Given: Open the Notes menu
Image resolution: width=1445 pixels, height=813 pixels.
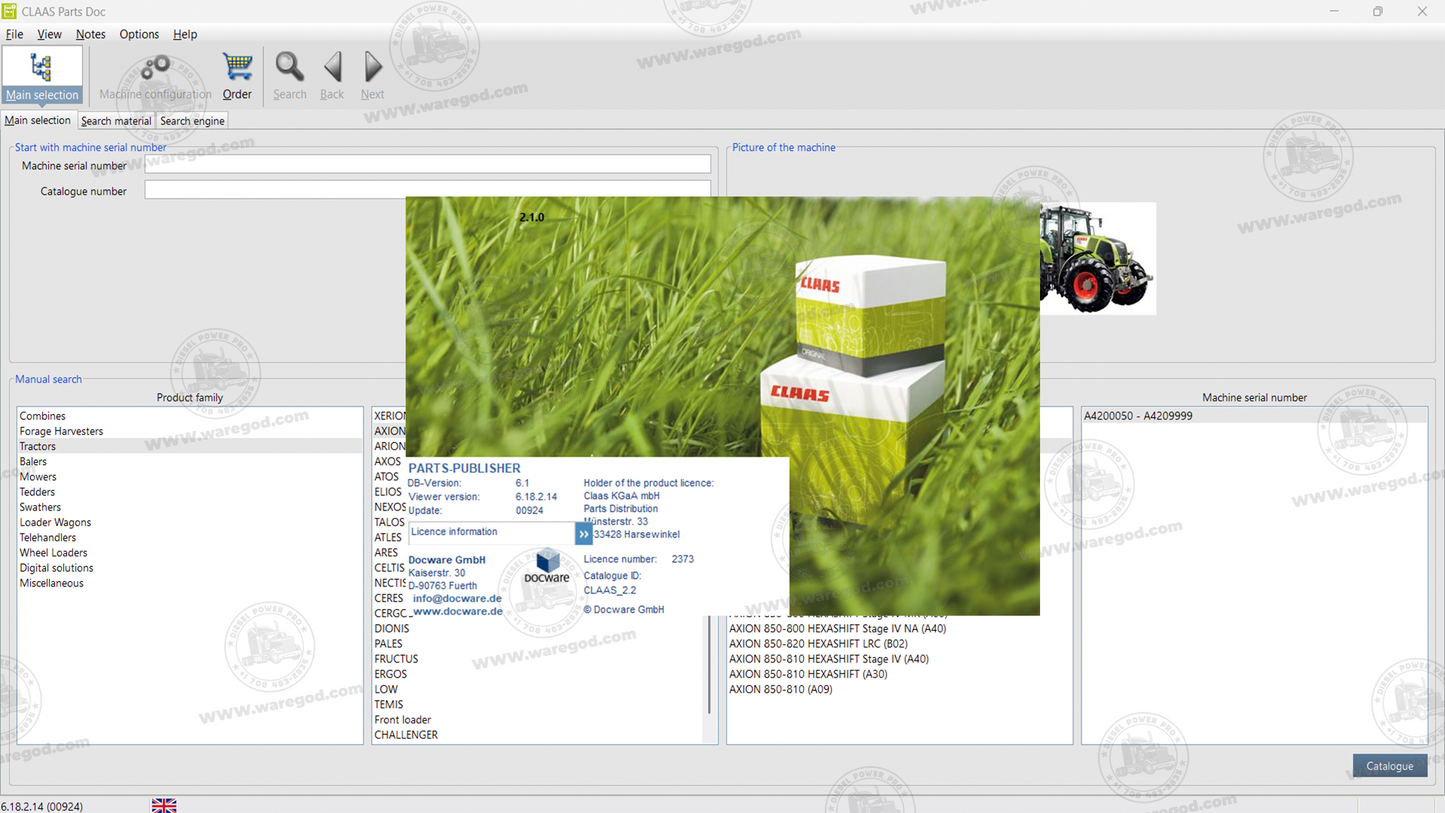Looking at the screenshot, I should [x=90, y=33].
